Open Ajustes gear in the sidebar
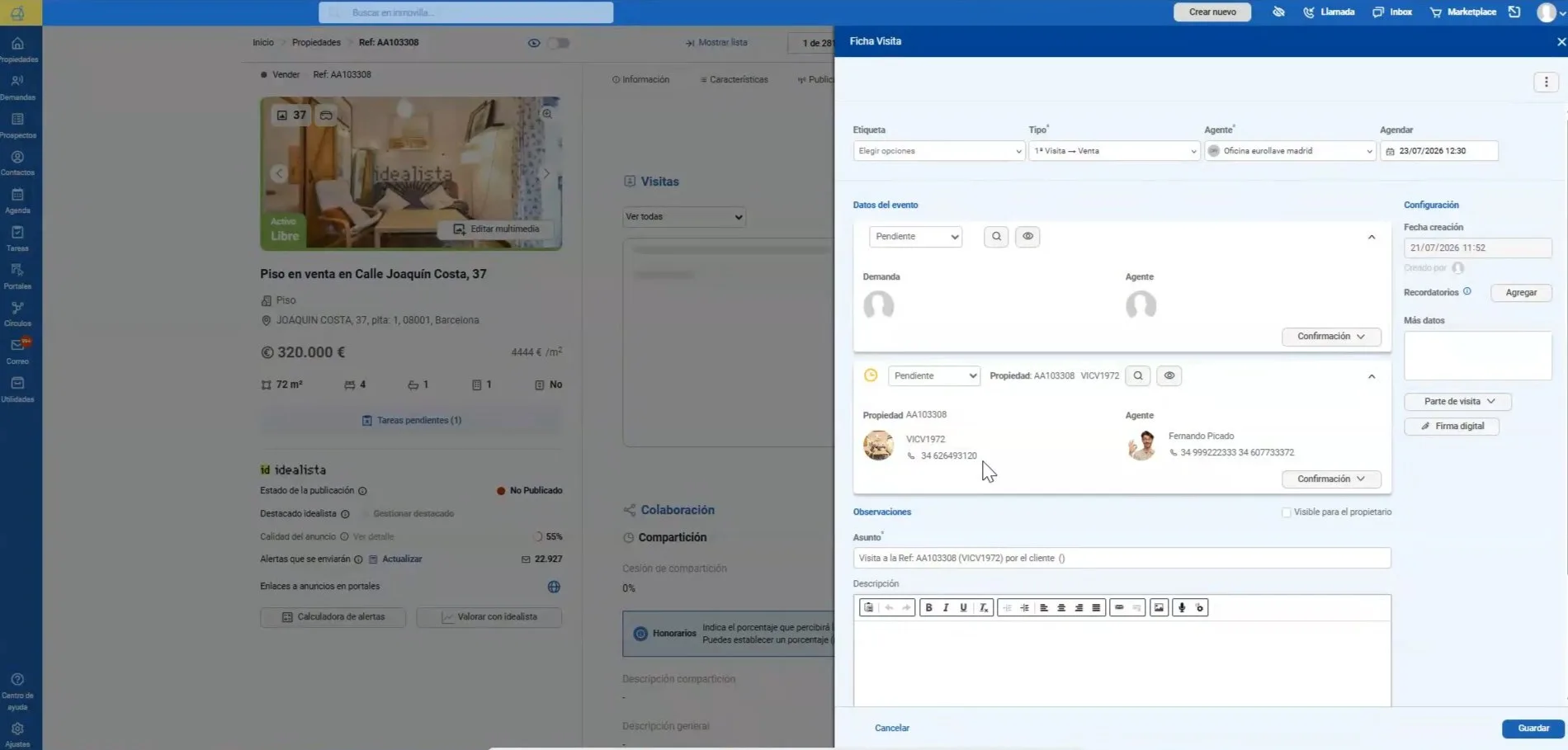Image resolution: width=1568 pixels, height=750 pixels. (x=18, y=733)
